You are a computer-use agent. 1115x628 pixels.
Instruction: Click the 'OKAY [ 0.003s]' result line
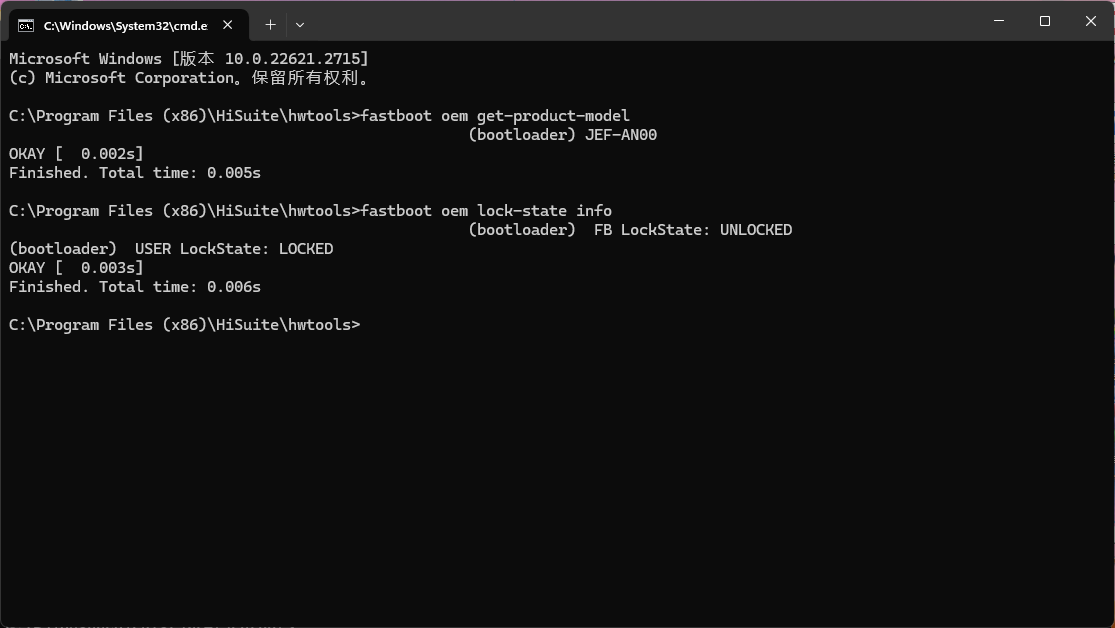coord(76,268)
